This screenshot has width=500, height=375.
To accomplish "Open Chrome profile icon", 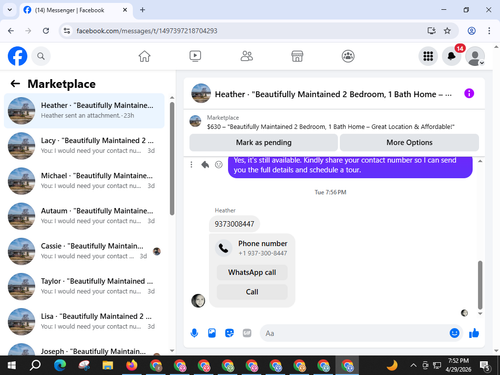I will pyautogui.click(x=471, y=31).
